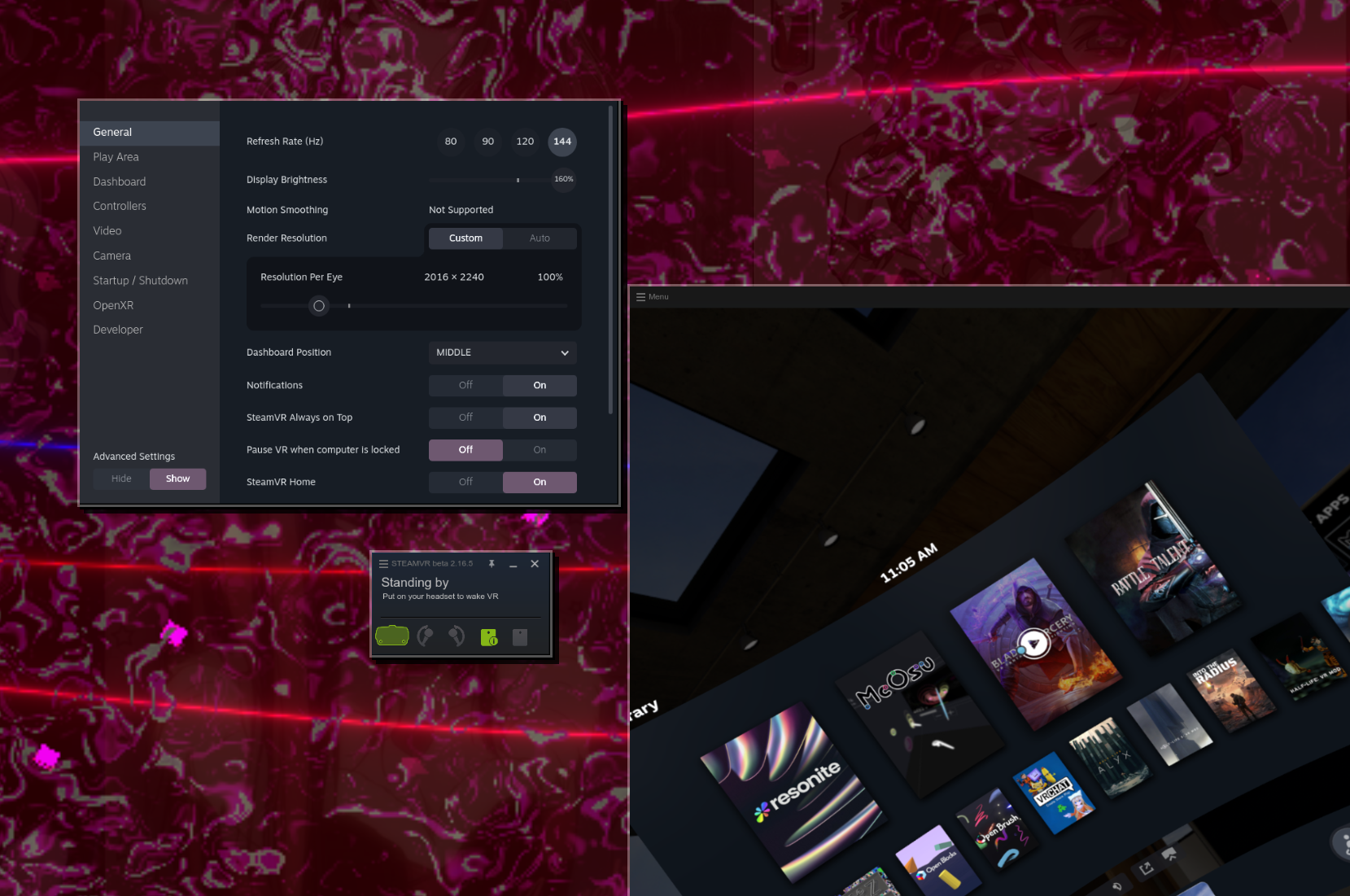
Task: Open the OpenXR settings tab
Action: pos(150,305)
